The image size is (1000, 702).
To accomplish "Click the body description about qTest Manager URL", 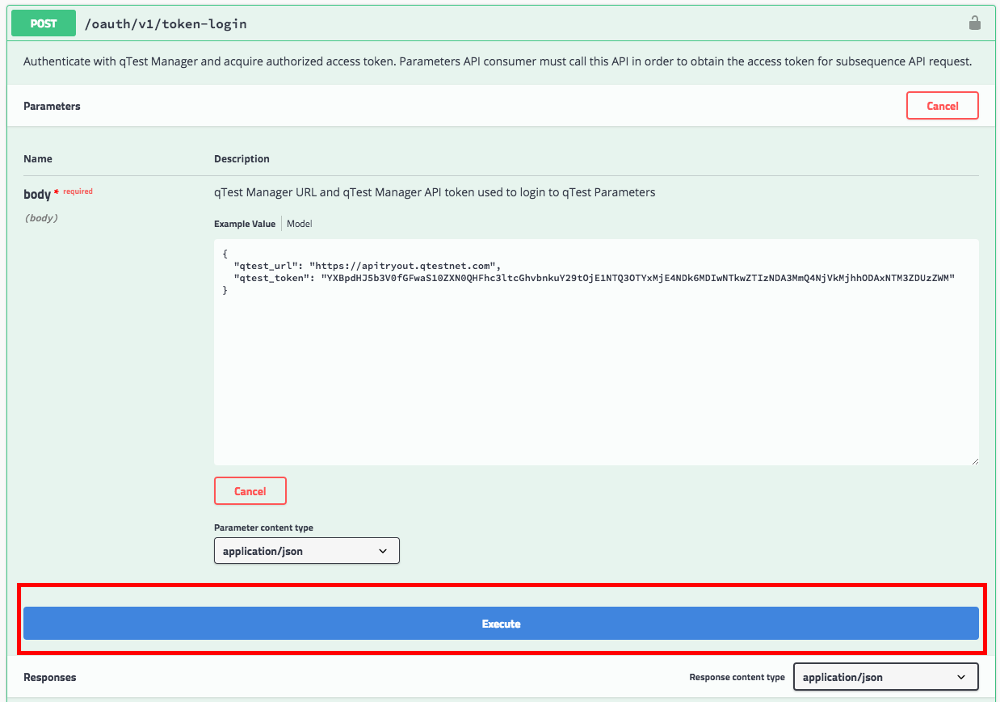I will coord(434,192).
